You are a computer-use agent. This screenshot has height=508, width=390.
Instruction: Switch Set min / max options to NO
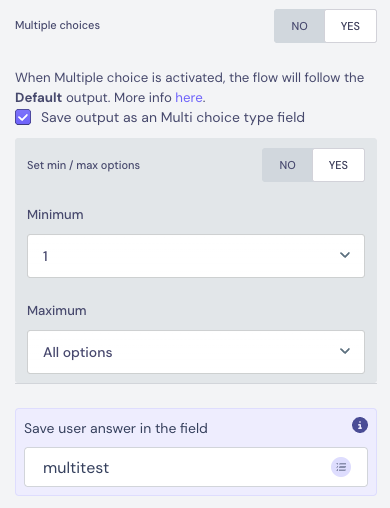[x=287, y=165]
